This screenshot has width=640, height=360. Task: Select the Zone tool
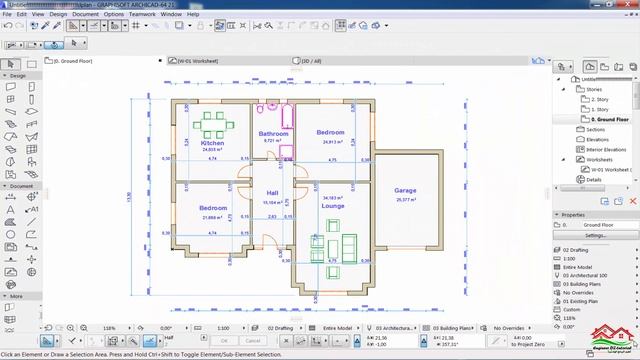click(x=11, y=174)
